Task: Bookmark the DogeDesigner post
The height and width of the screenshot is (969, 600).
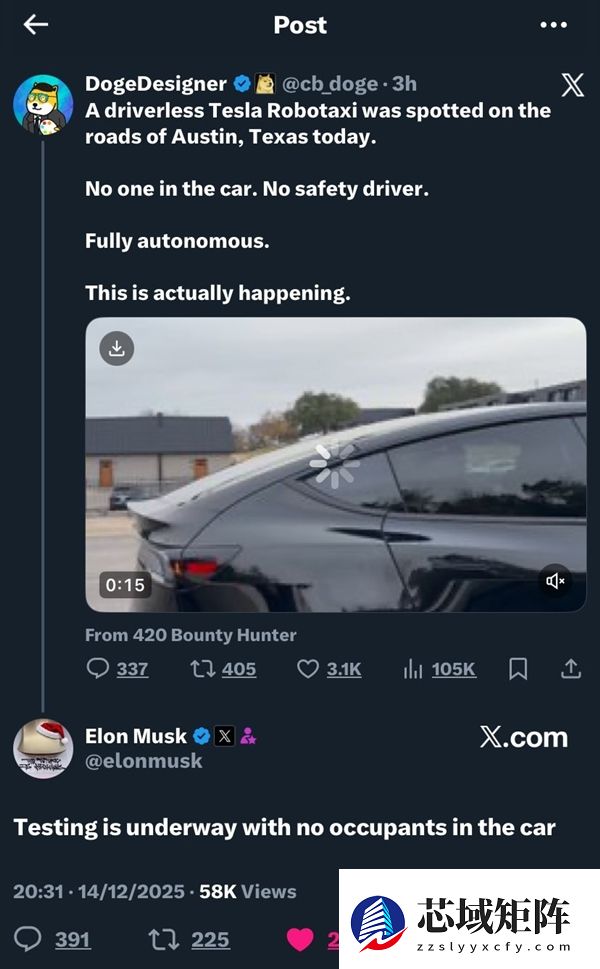Action: 518,669
